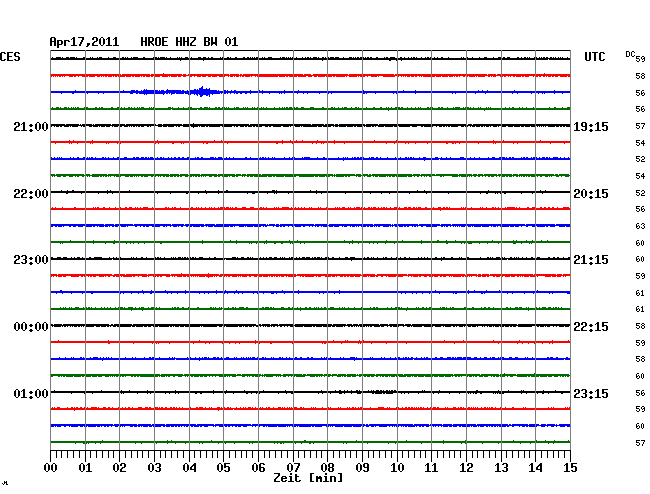Click the UTC column header
650x494 pixels.
(594, 57)
